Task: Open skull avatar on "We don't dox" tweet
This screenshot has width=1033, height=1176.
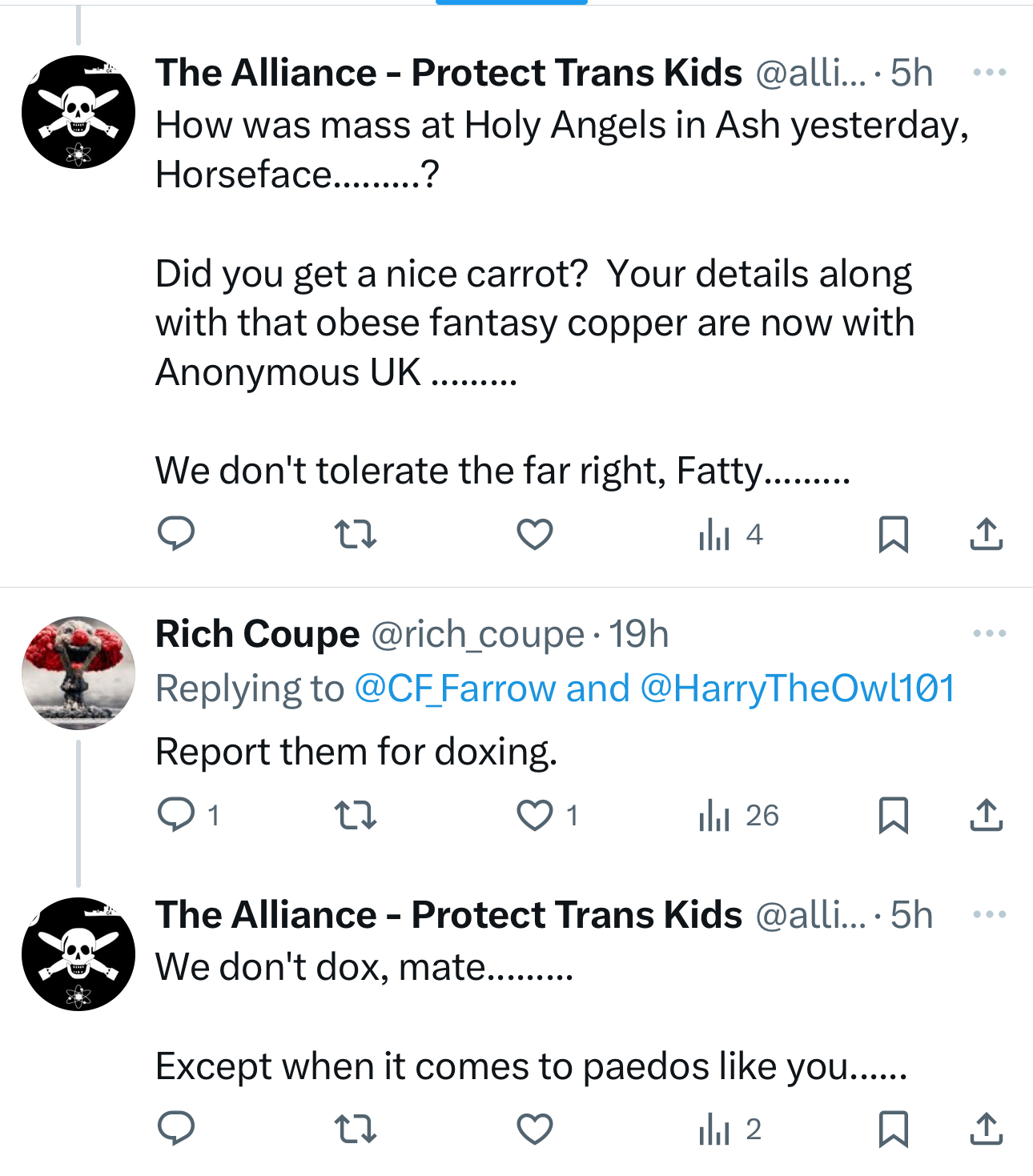Action: [x=78, y=953]
